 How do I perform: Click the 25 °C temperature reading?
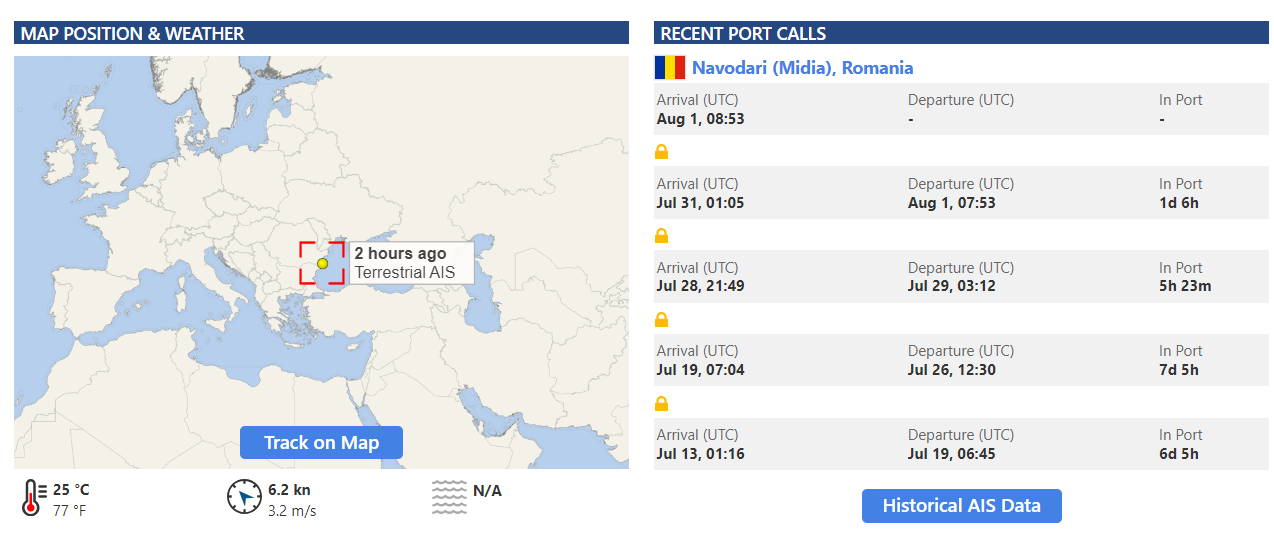coord(71,490)
